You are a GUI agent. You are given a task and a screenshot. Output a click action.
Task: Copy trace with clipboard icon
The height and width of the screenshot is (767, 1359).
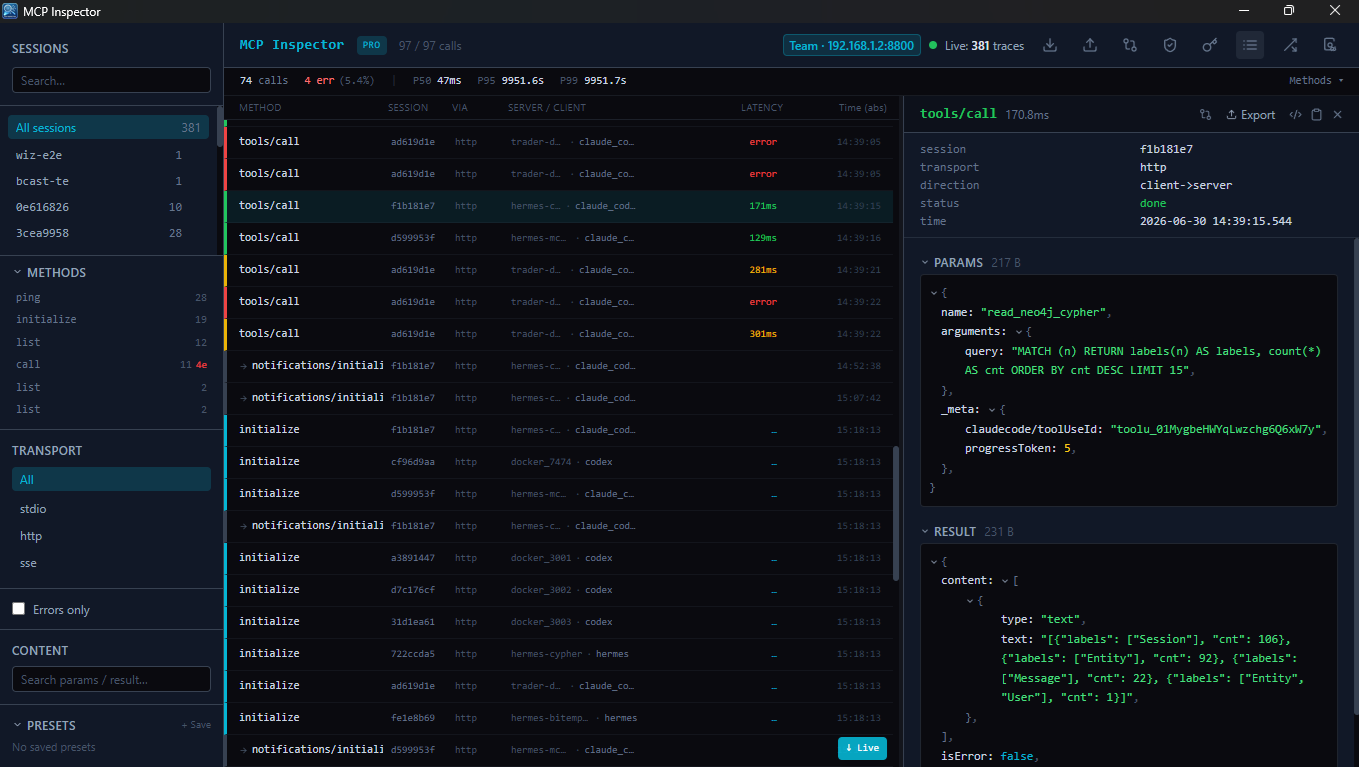point(1317,115)
